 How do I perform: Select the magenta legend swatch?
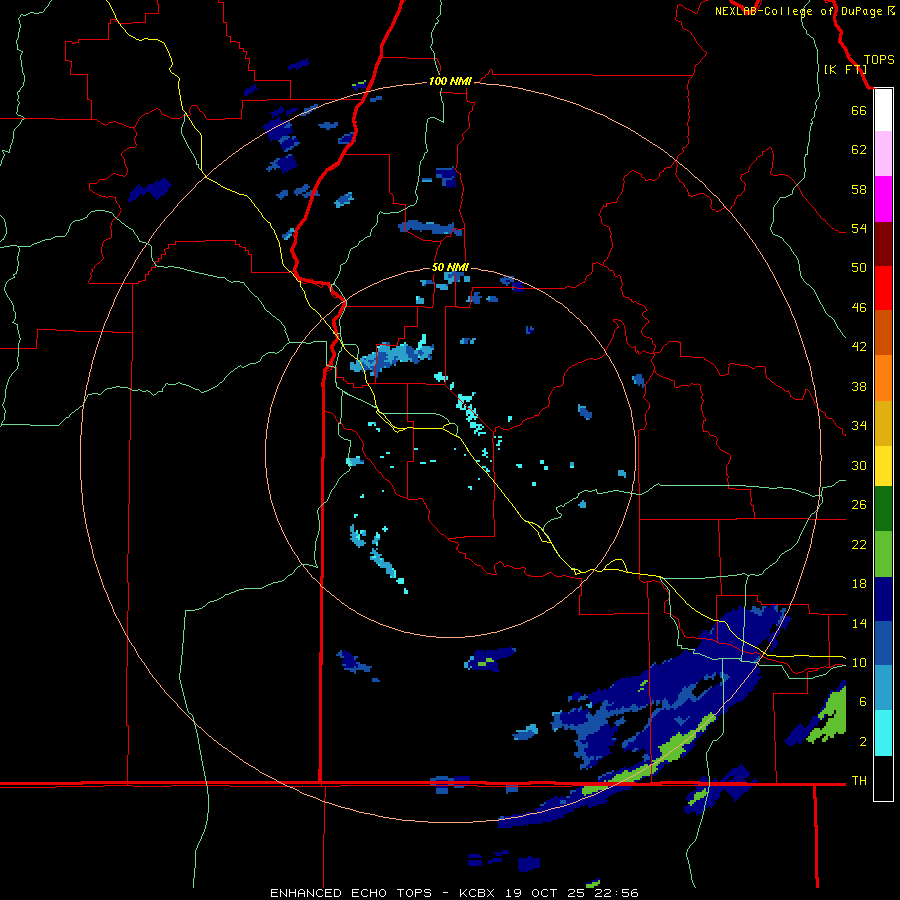883,199
